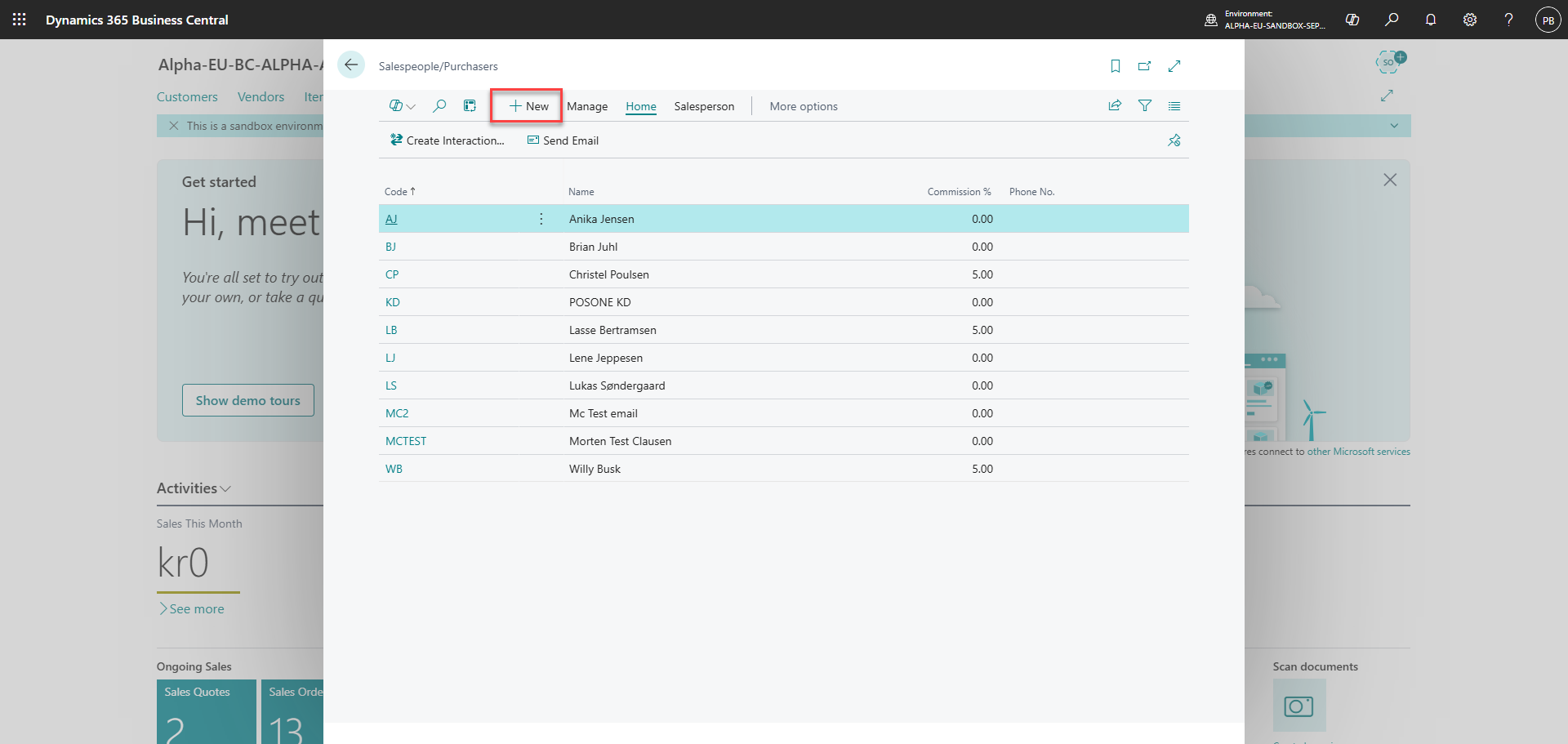Viewport: 1568px width, 744px height.
Task: Sort by the Code column header
Action: 400,192
